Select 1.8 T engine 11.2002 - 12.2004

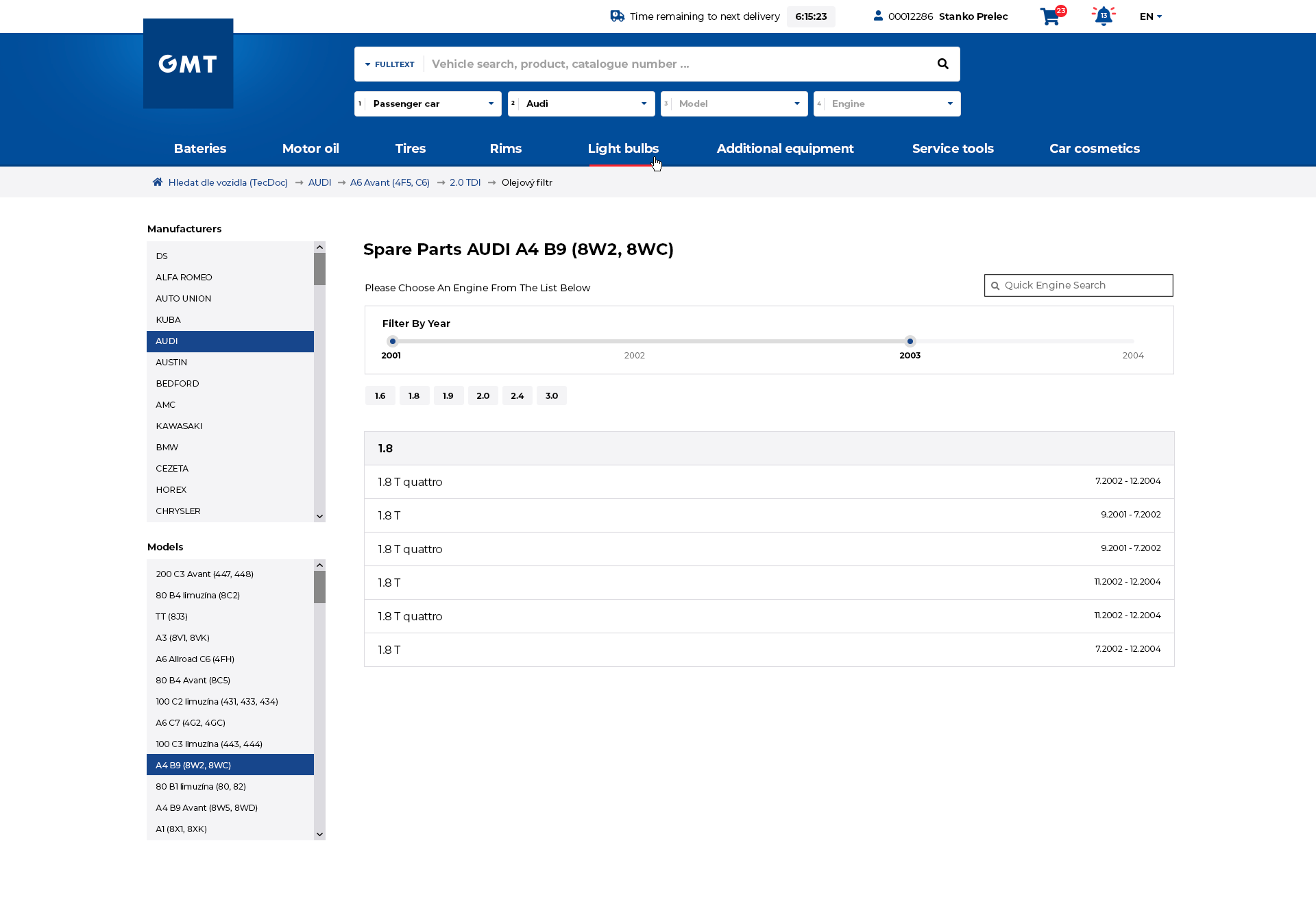tap(769, 583)
